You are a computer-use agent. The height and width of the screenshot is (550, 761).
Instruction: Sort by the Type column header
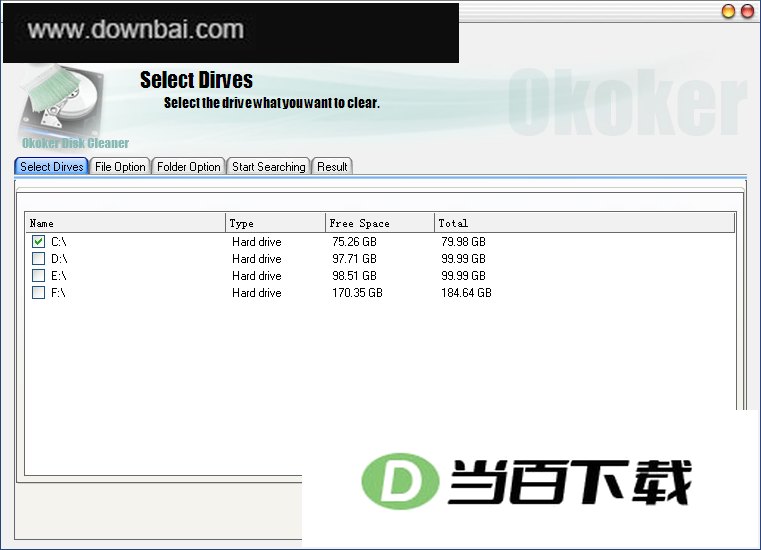point(276,223)
